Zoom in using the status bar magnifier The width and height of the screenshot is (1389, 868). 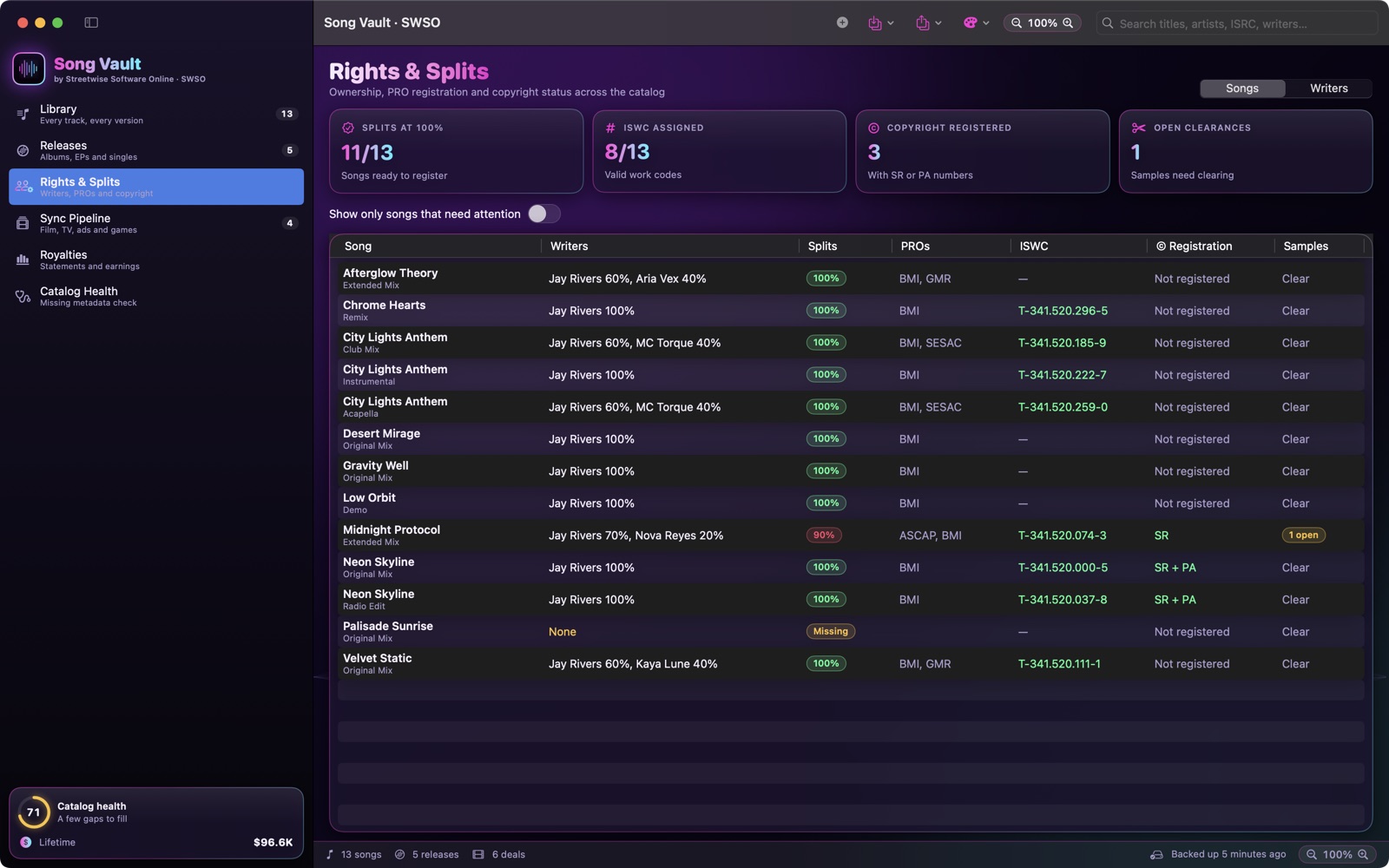tap(1363, 855)
